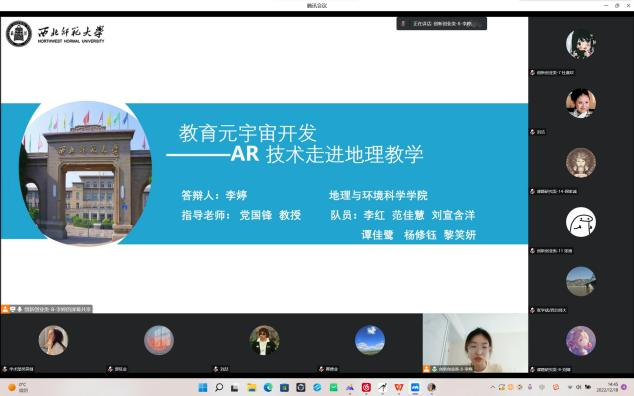Open NetEase Cloud Music red icon
Screen dimensions: 634x396
coord(366,388)
